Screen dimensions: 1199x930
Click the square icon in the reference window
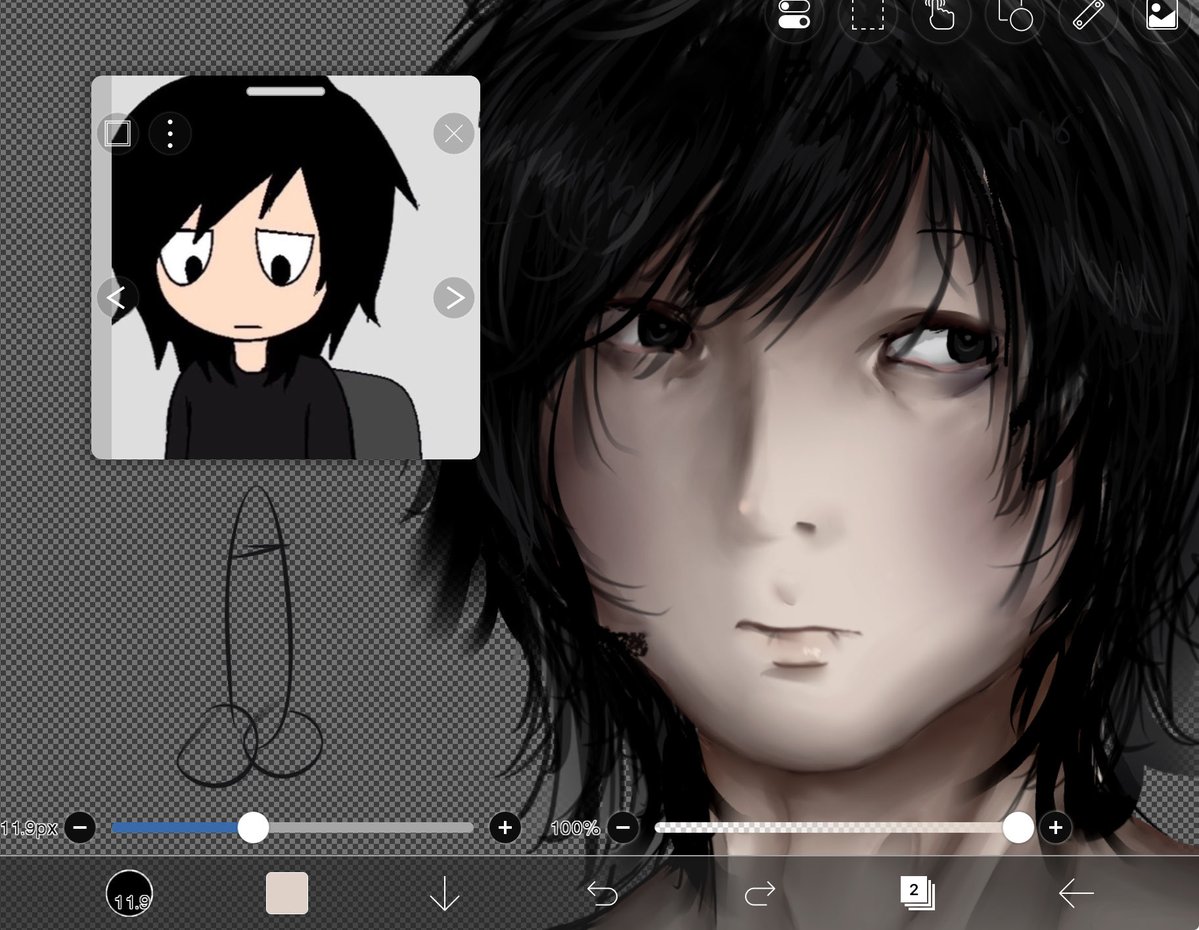(118, 133)
